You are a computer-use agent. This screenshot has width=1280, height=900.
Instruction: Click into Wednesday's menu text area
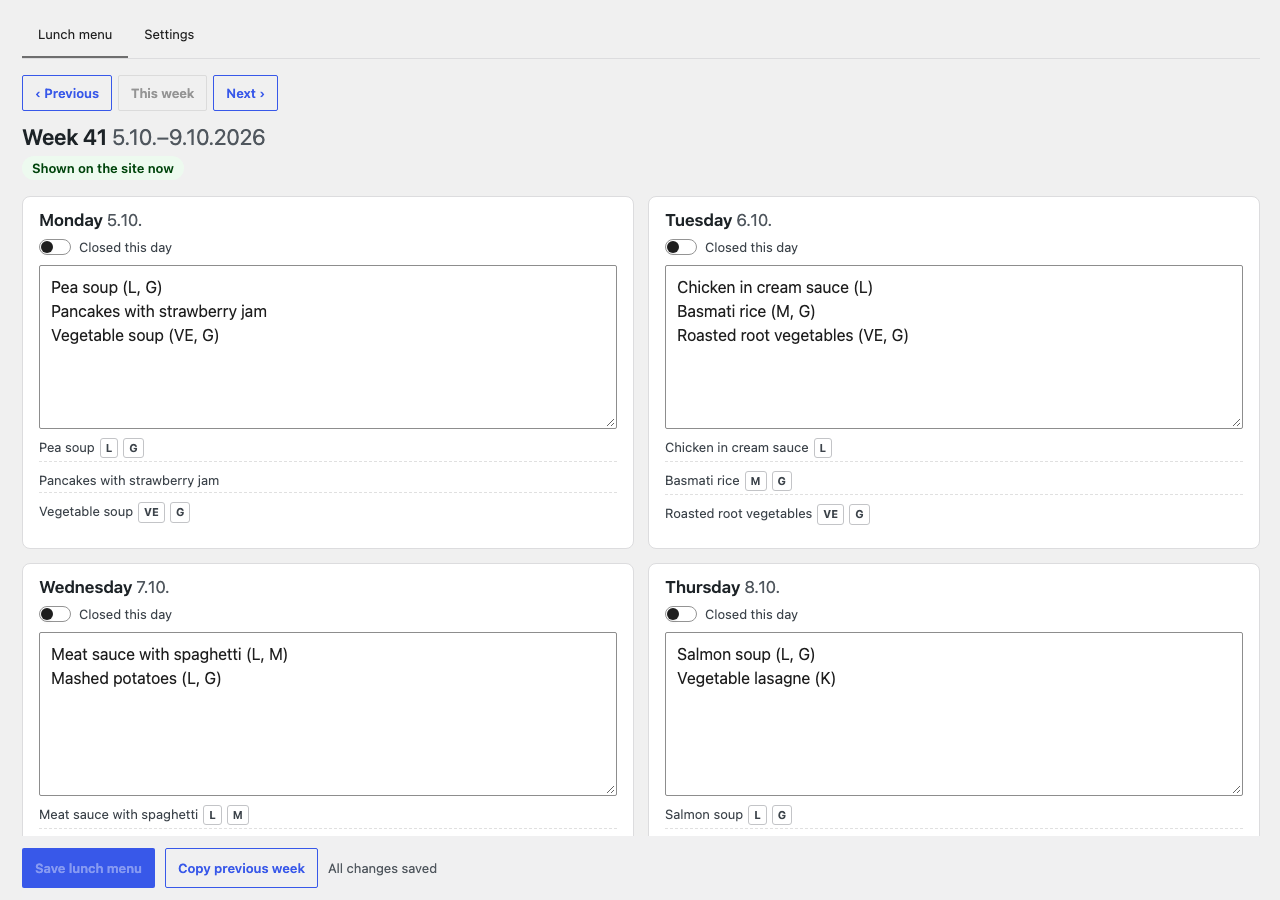(328, 714)
